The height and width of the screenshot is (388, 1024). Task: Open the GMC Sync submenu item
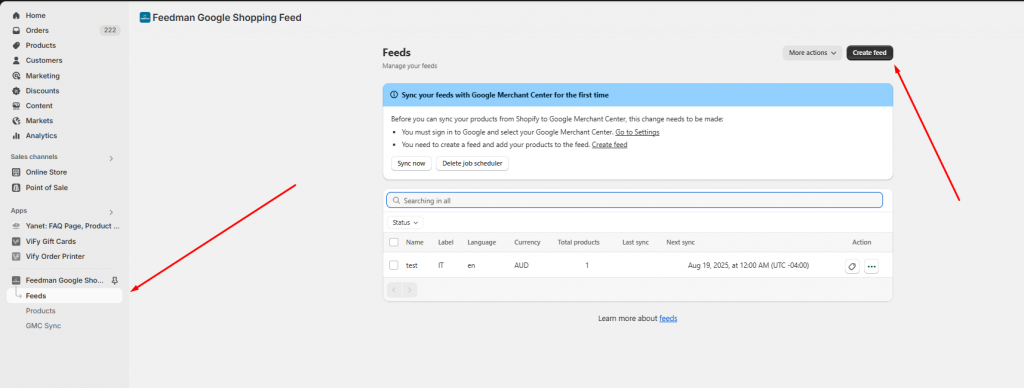[43, 325]
